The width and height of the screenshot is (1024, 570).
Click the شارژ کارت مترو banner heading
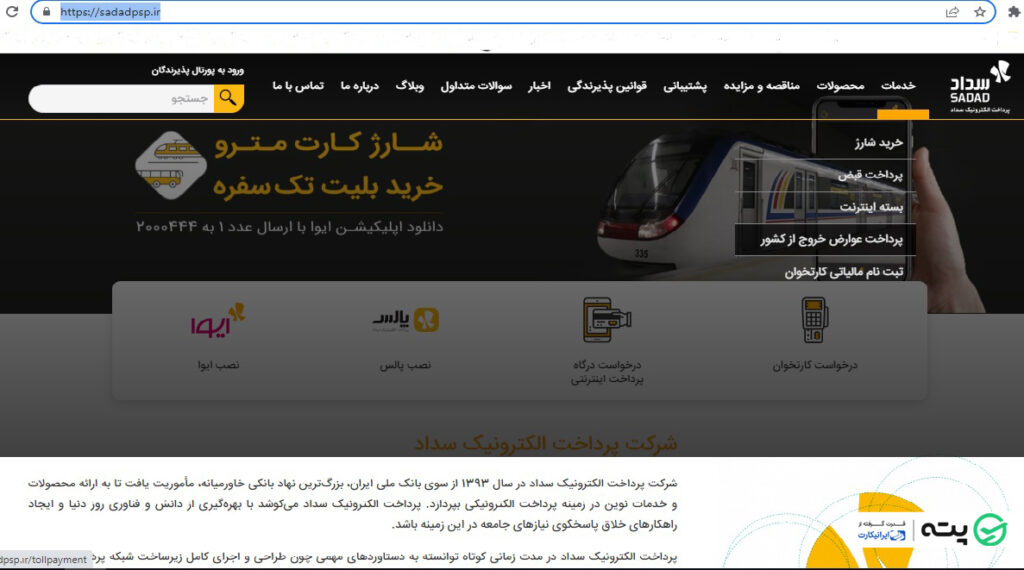(x=328, y=143)
